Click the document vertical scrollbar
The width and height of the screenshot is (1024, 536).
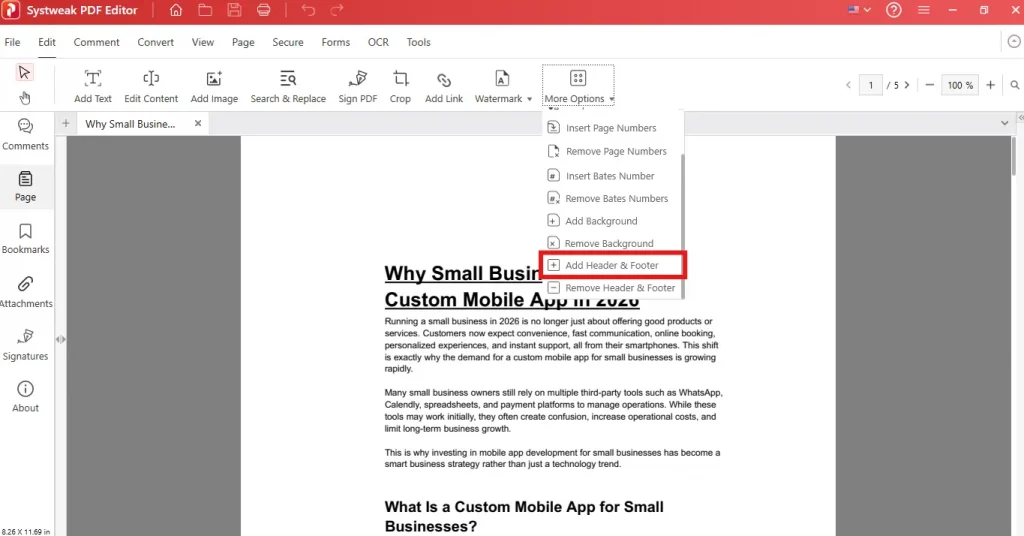[1015, 155]
